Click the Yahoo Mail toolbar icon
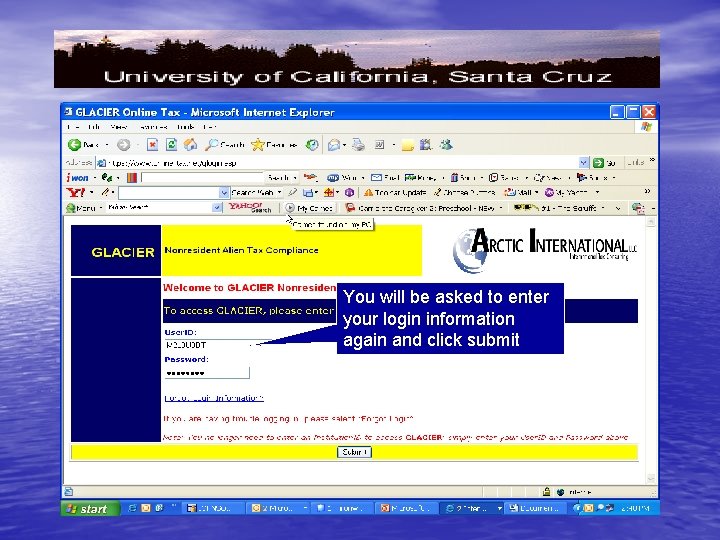Screen dimensions: 720x540 click(518, 192)
